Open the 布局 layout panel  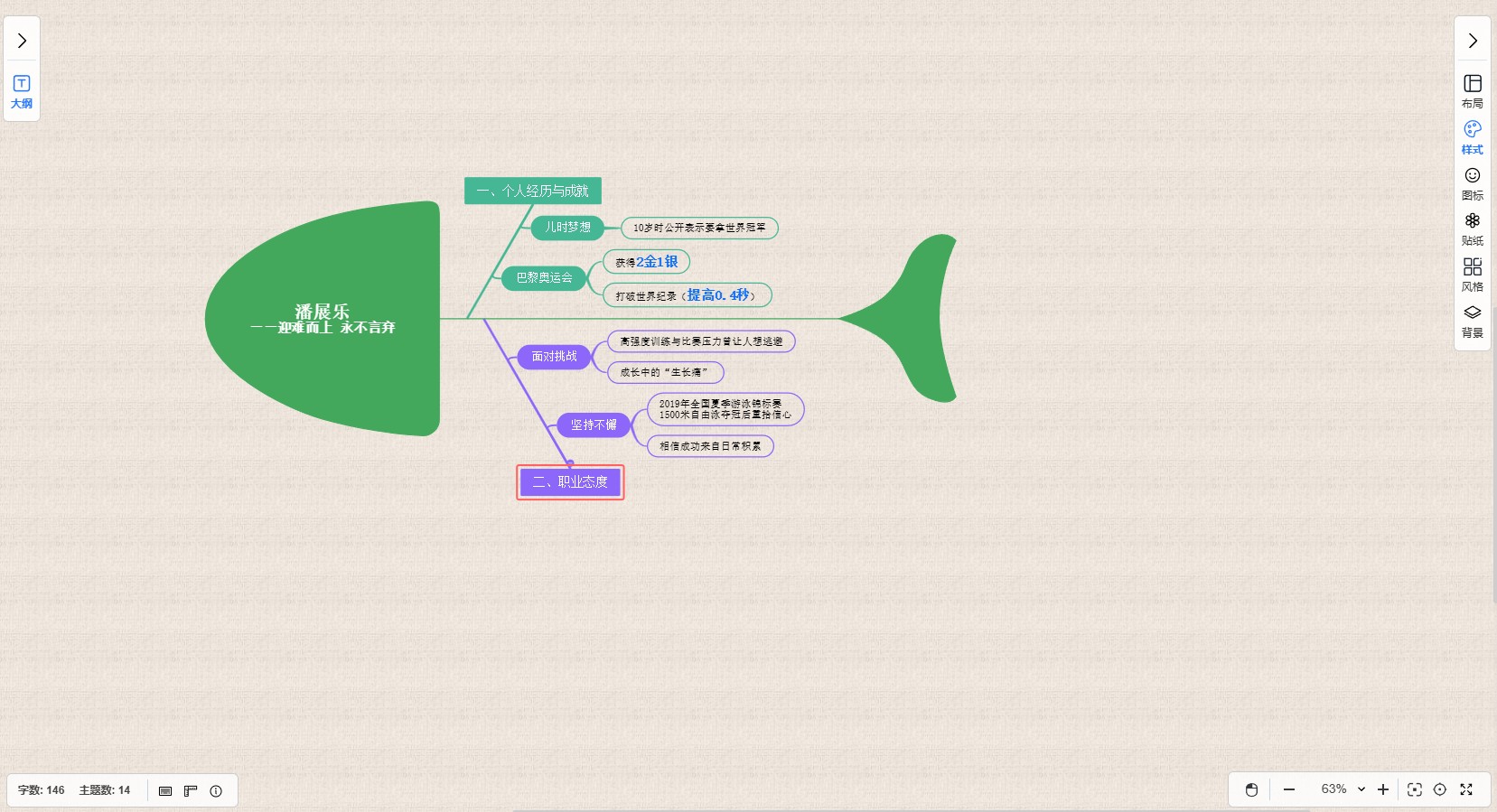[1472, 91]
